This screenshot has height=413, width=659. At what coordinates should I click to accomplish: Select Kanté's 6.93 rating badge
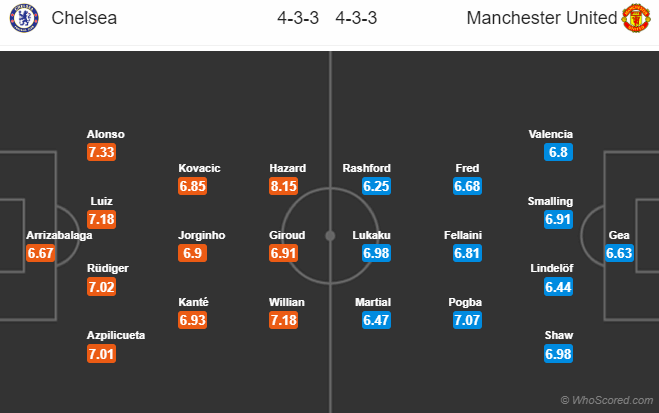pos(192,320)
